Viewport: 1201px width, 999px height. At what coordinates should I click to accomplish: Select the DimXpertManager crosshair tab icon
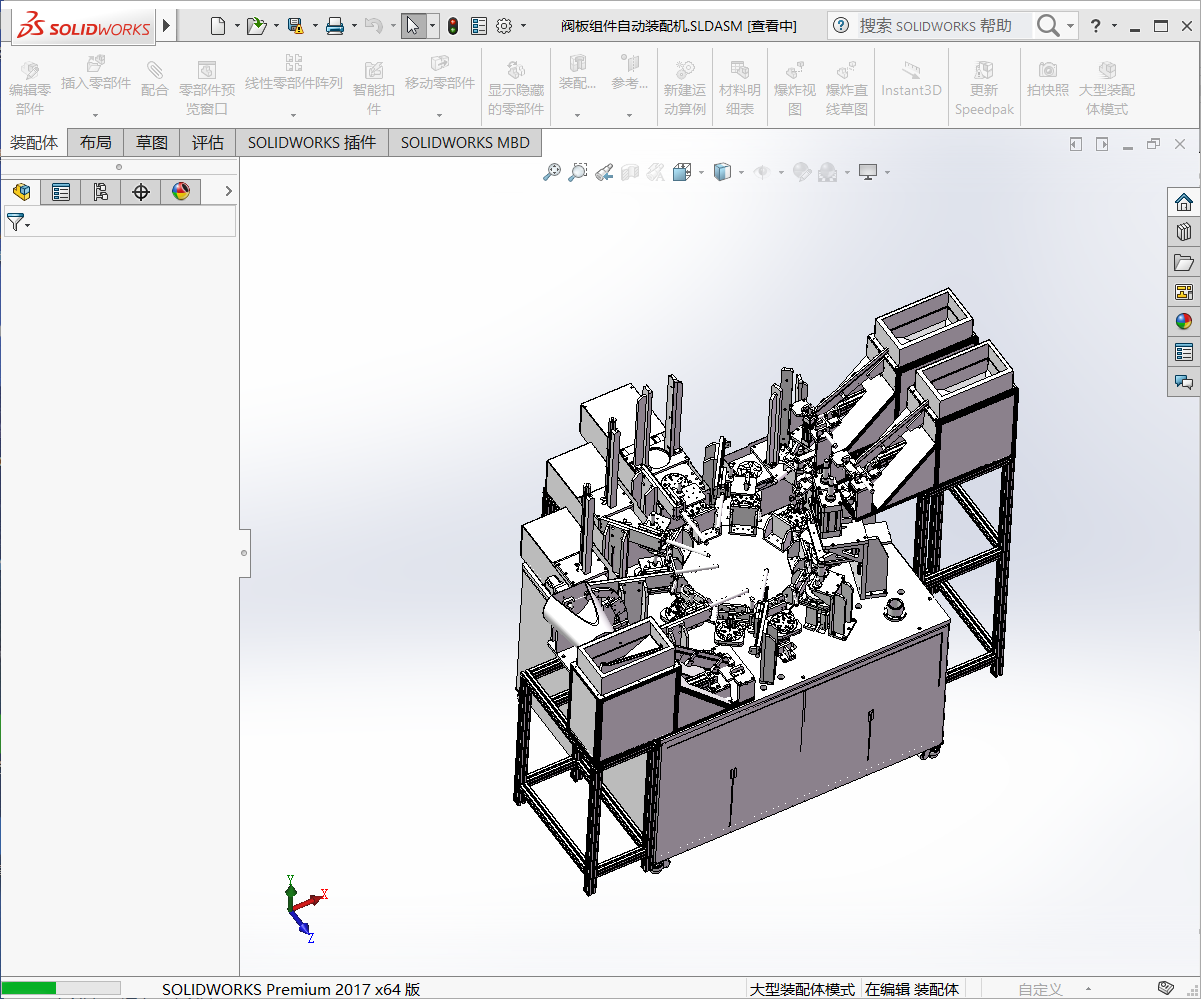pyautogui.click(x=141, y=192)
